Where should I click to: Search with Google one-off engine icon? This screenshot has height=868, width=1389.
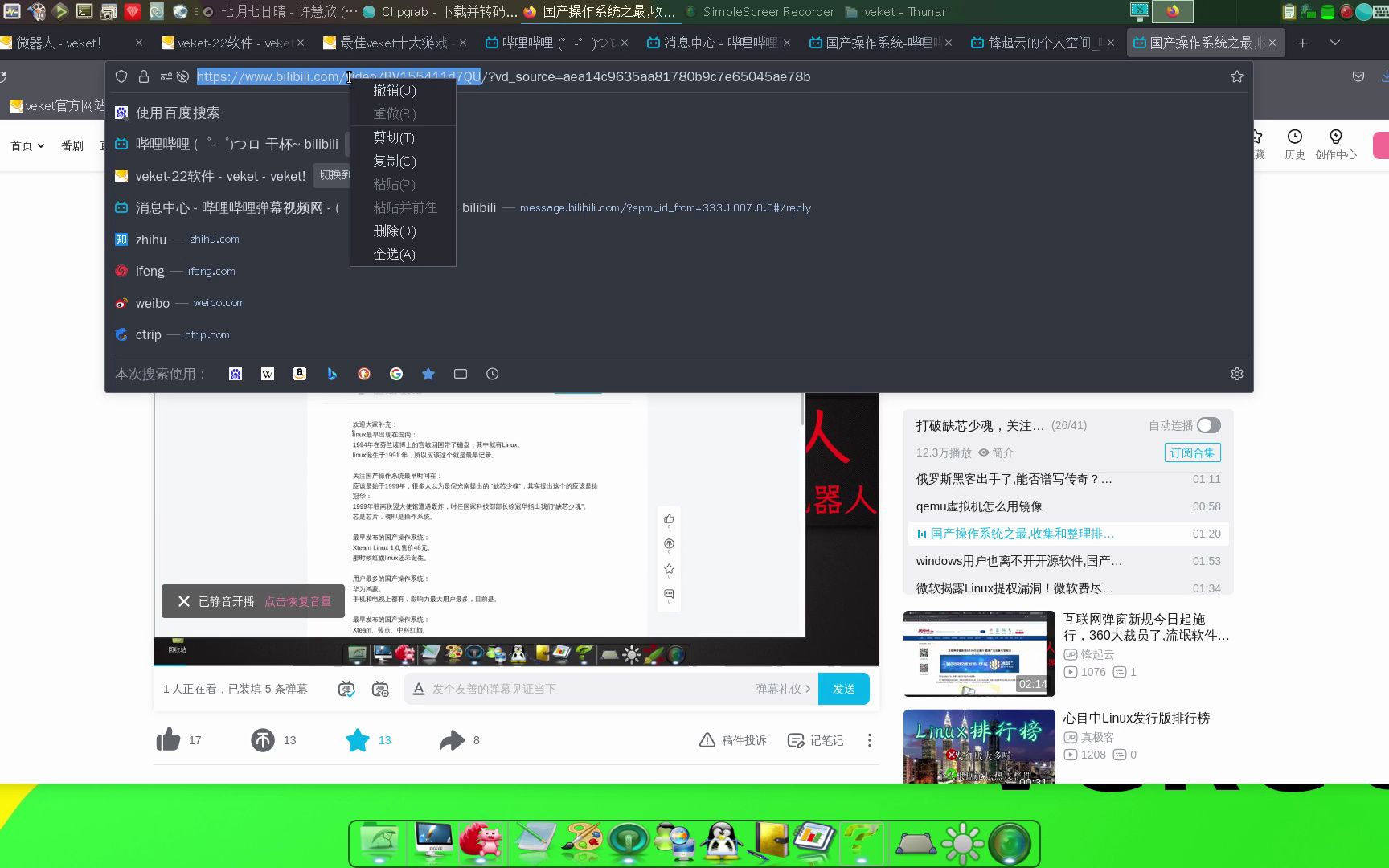pos(396,374)
